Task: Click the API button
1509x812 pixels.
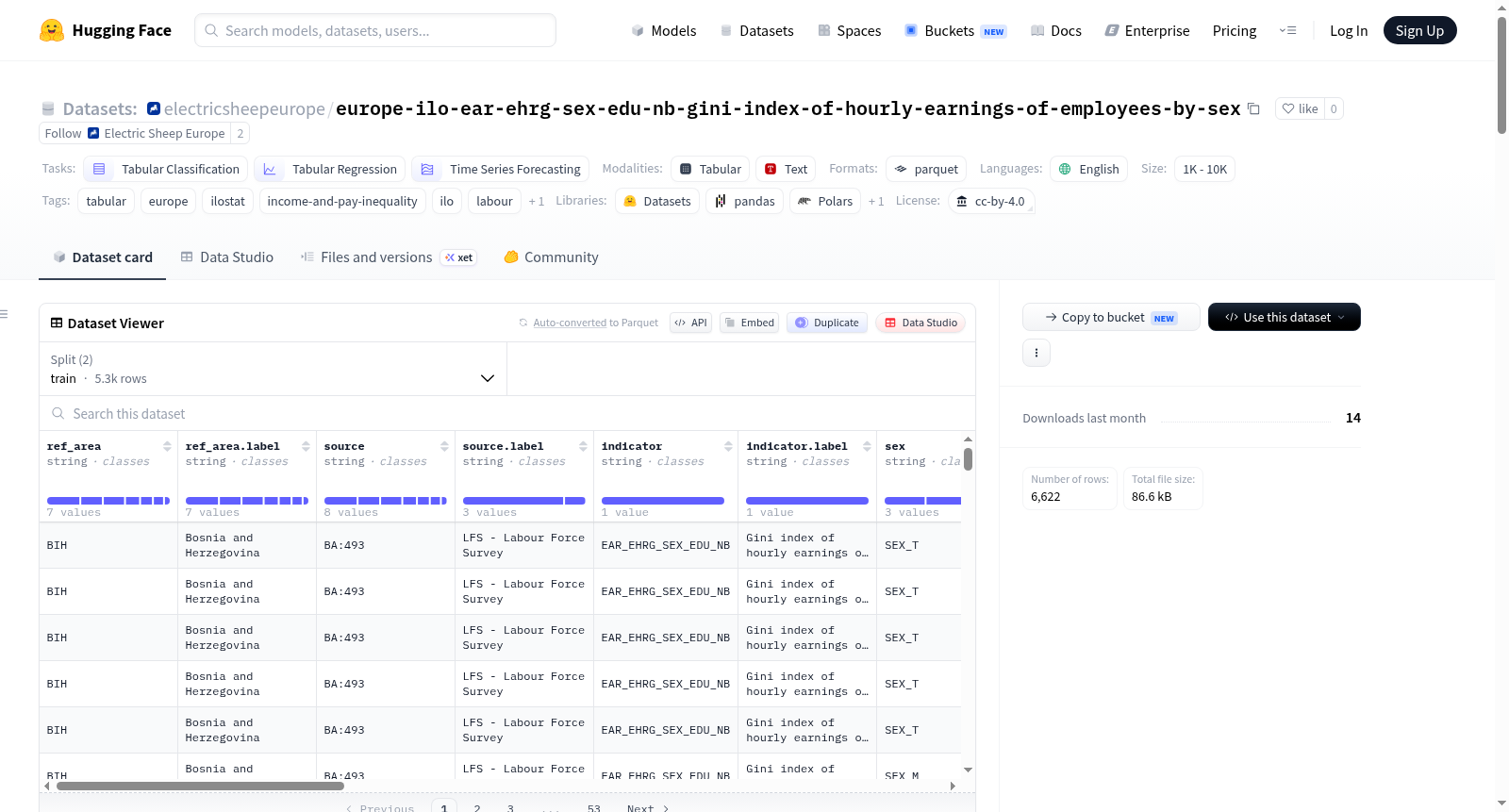Action: click(690, 323)
